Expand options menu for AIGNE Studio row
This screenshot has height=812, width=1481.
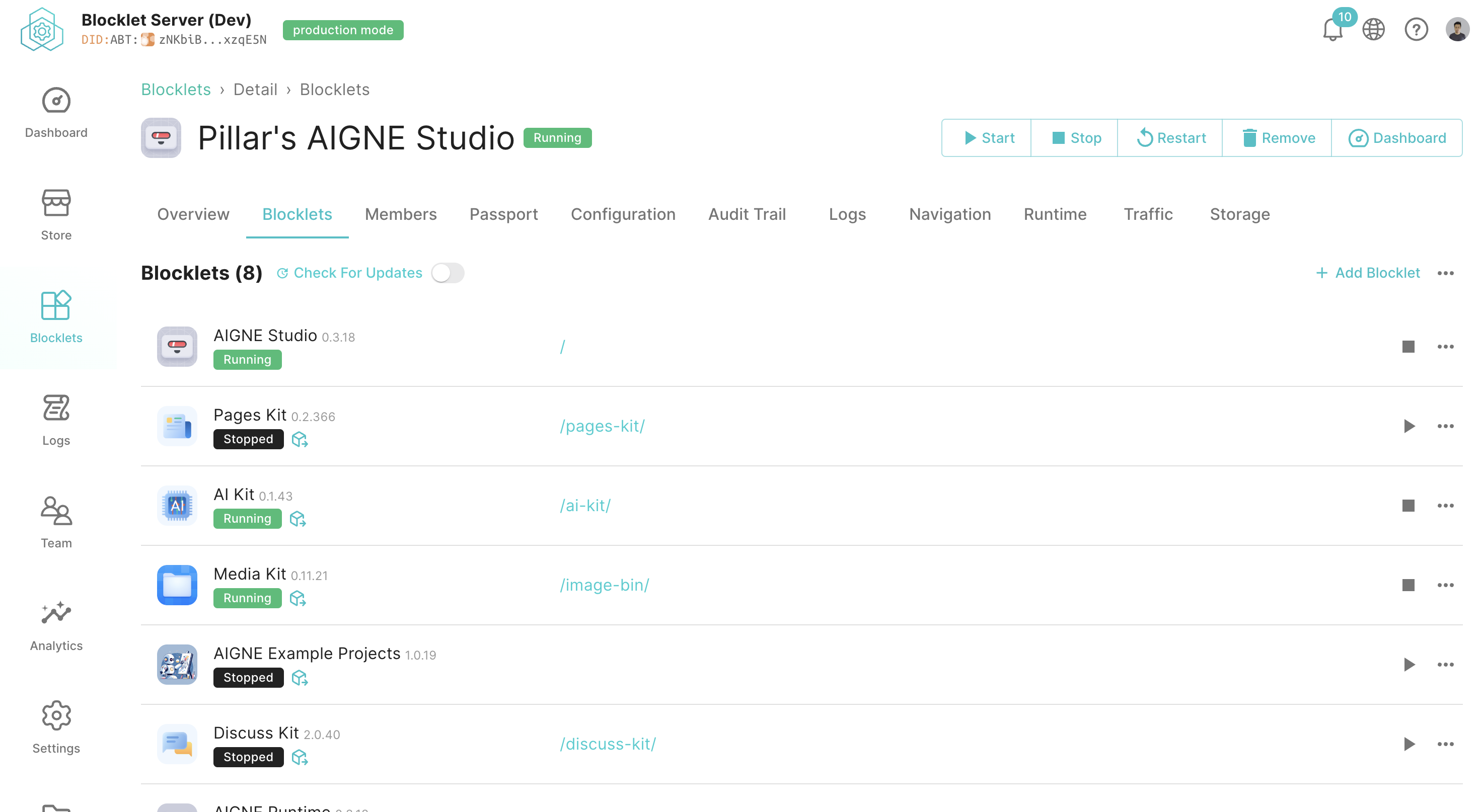(x=1445, y=347)
